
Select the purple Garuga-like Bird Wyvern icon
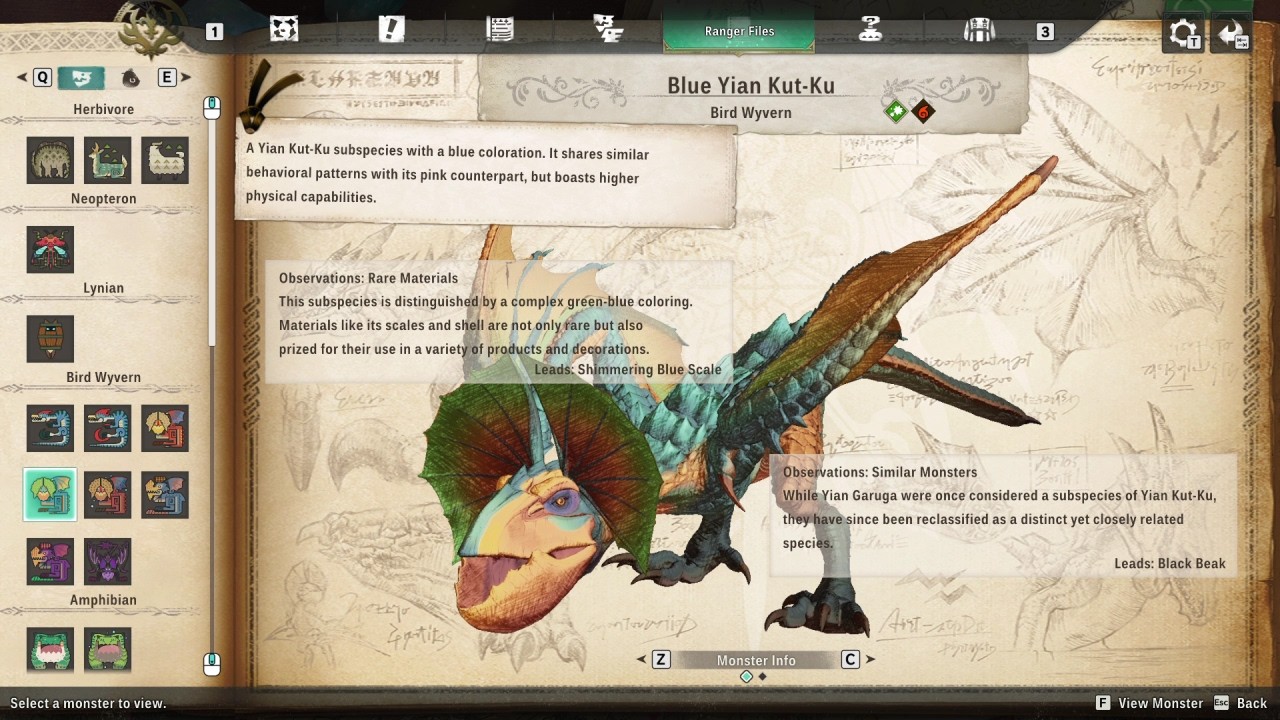pos(50,562)
